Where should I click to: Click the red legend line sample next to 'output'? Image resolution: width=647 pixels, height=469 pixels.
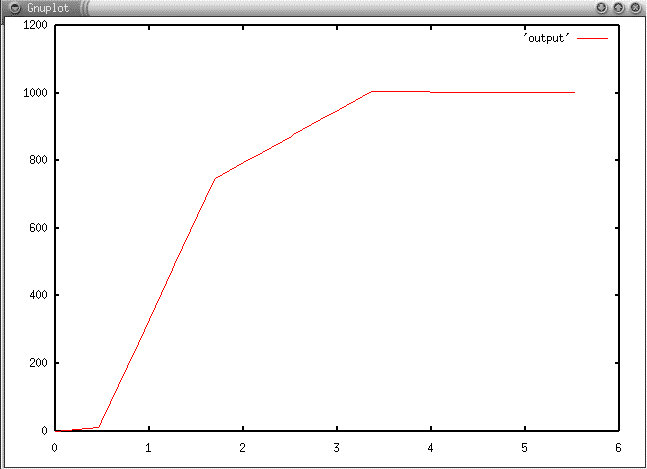(x=593, y=39)
